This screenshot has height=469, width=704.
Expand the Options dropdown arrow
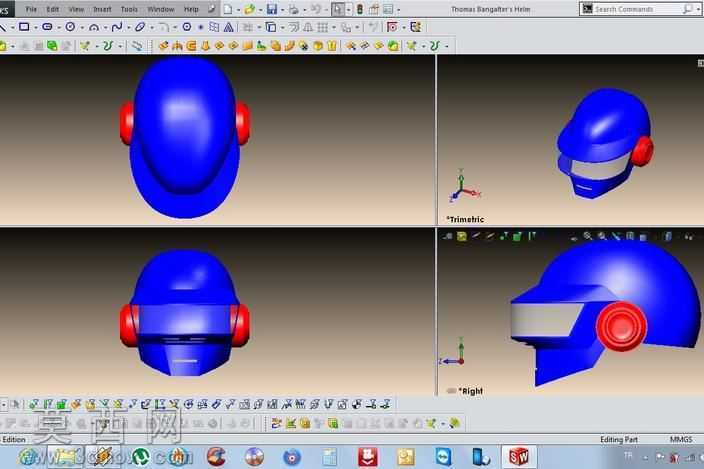(398, 9)
